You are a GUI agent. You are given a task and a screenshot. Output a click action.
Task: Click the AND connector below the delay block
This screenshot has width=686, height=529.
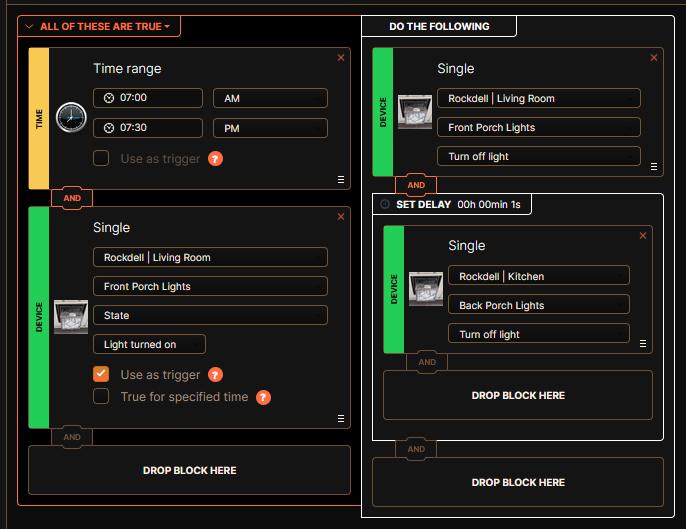(416, 449)
